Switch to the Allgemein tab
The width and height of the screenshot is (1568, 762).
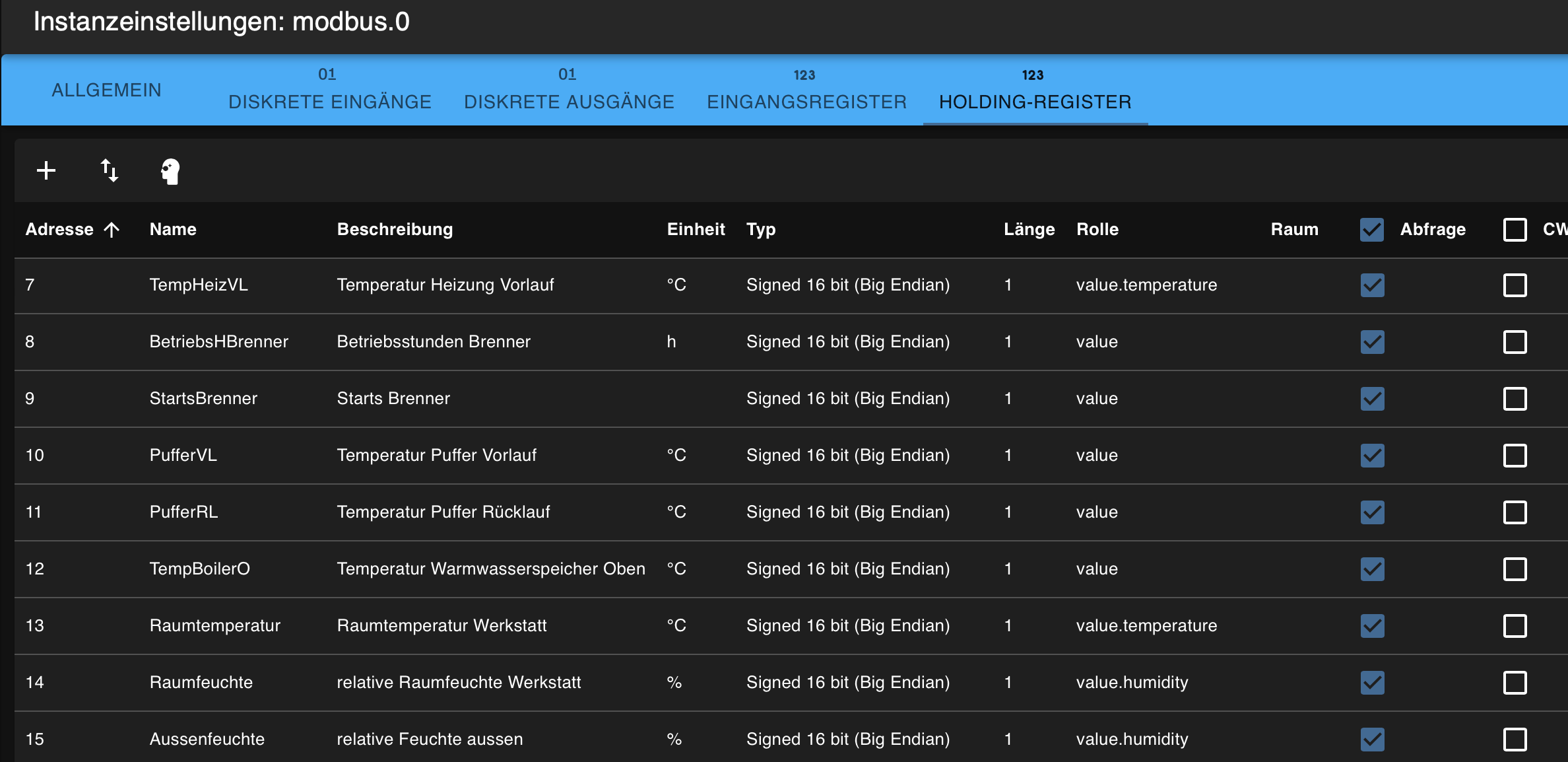click(x=106, y=90)
